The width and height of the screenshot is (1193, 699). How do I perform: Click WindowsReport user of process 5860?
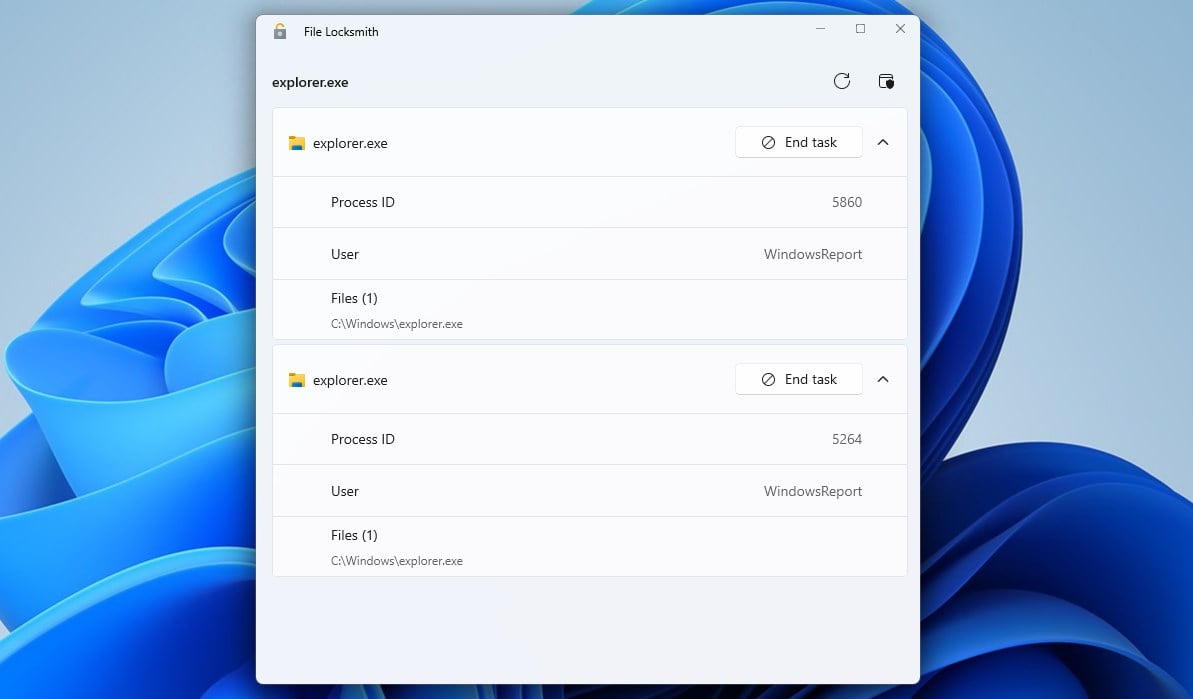pyautogui.click(x=813, y=254)
